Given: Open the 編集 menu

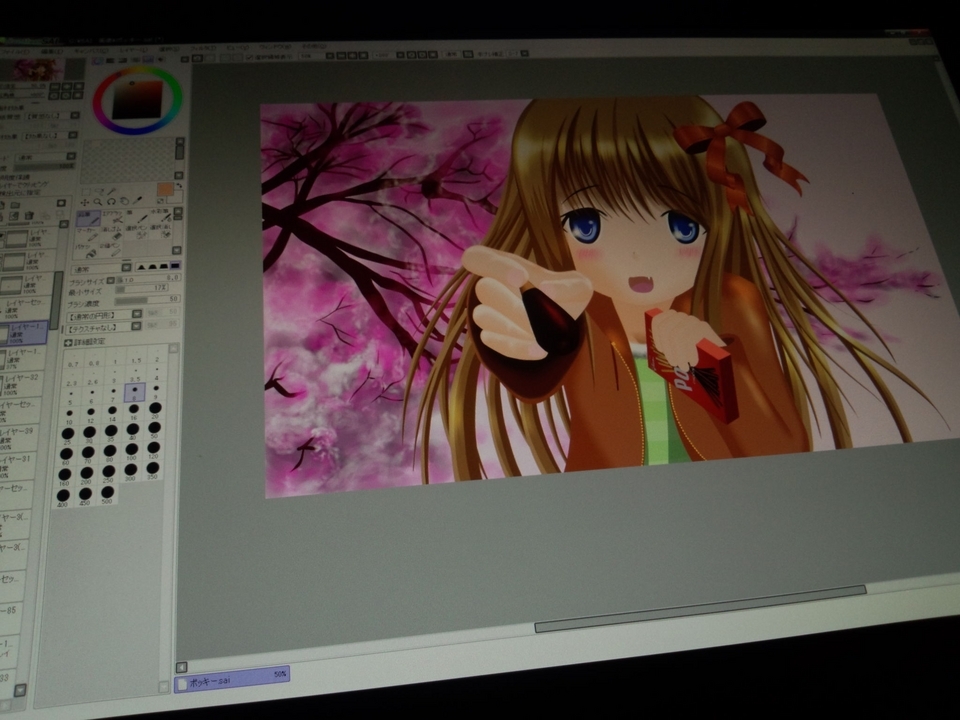Looking at the screenshot, I should coord(51,51).
